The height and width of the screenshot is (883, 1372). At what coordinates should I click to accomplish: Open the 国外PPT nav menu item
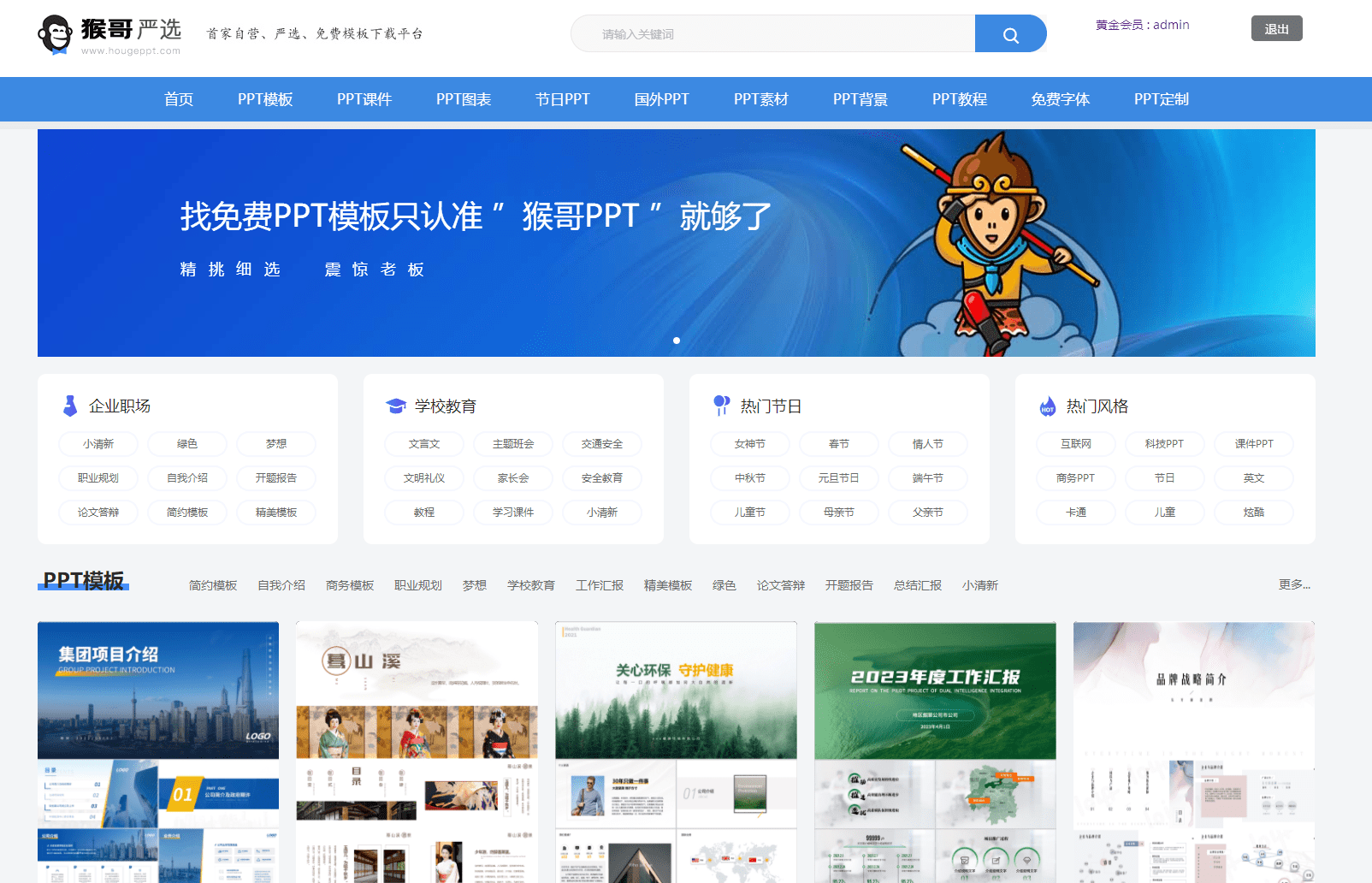(x=662, y=99)
